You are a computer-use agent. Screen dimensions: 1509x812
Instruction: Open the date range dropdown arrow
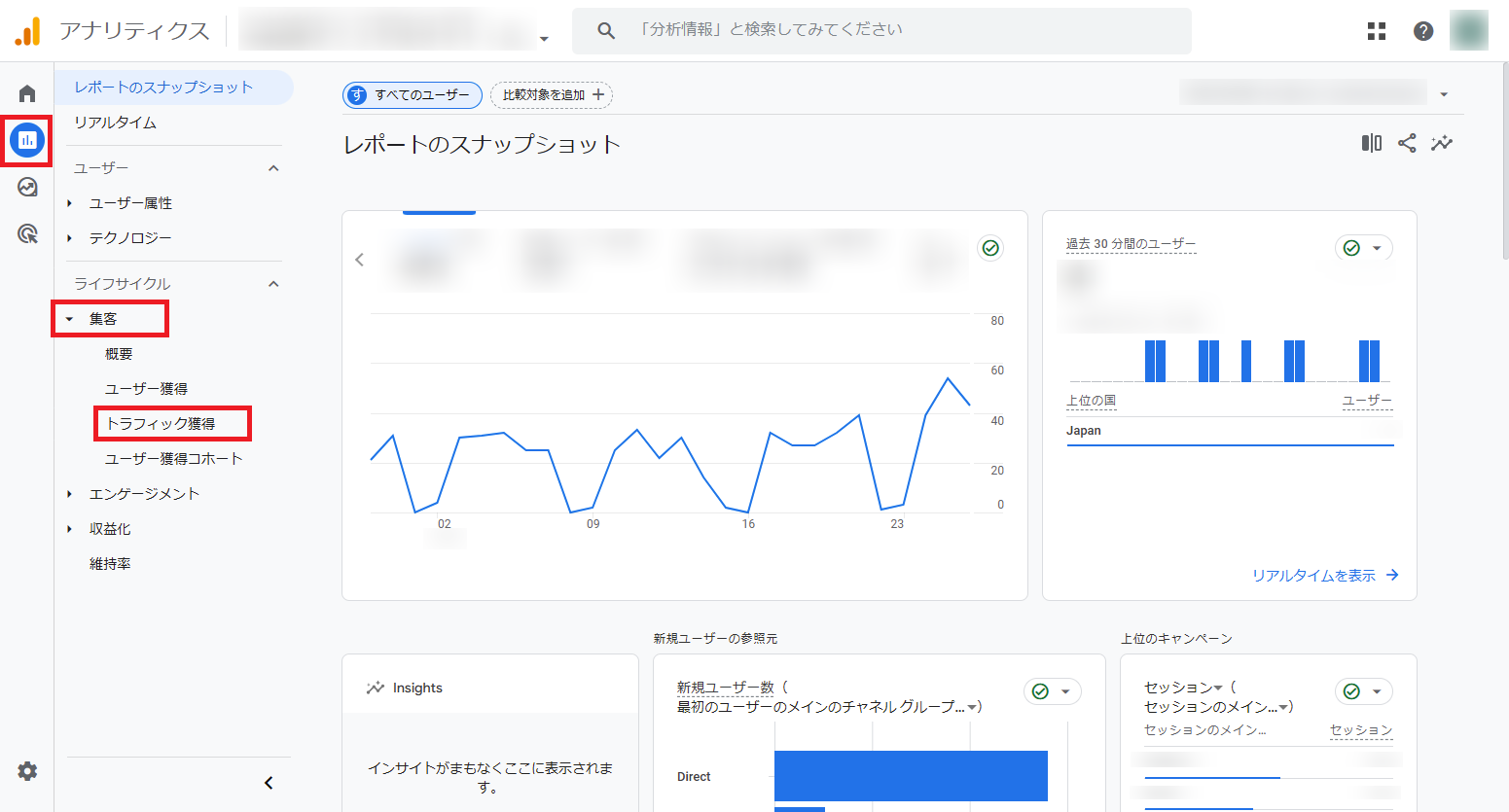1444,95
